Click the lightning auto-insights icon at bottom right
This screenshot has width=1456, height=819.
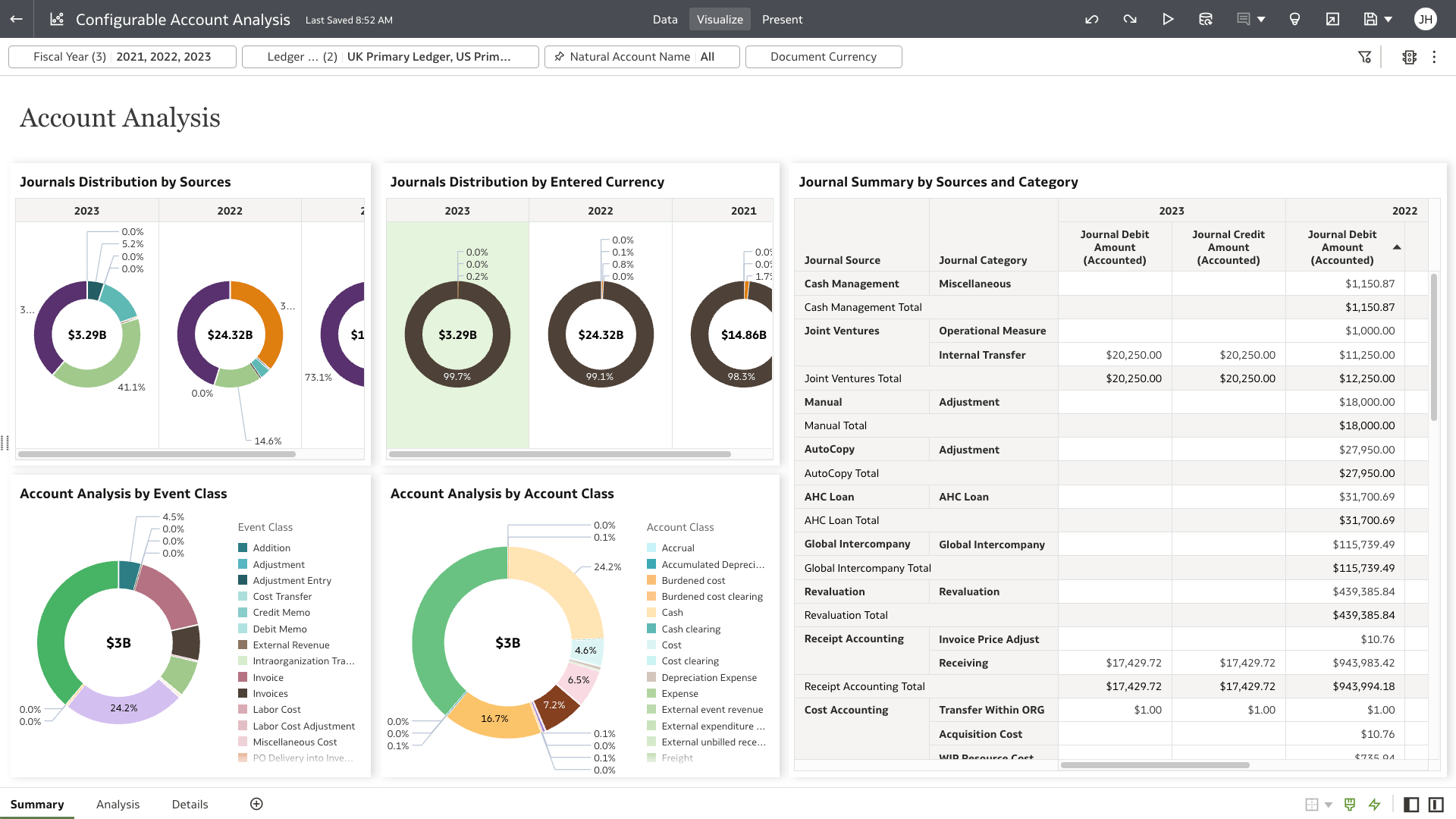click(1375, 804)
